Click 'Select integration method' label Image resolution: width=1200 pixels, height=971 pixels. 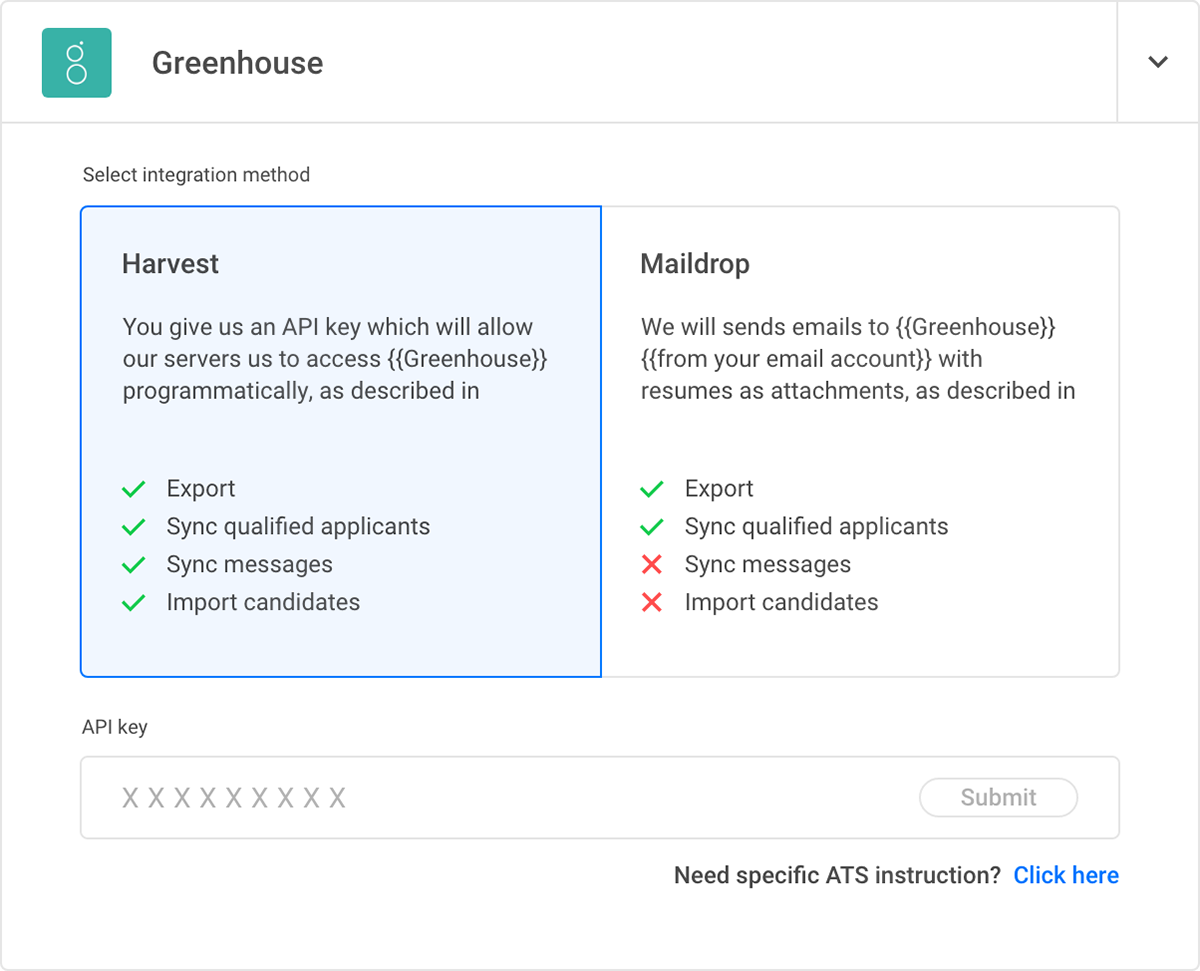click(196, 175)
